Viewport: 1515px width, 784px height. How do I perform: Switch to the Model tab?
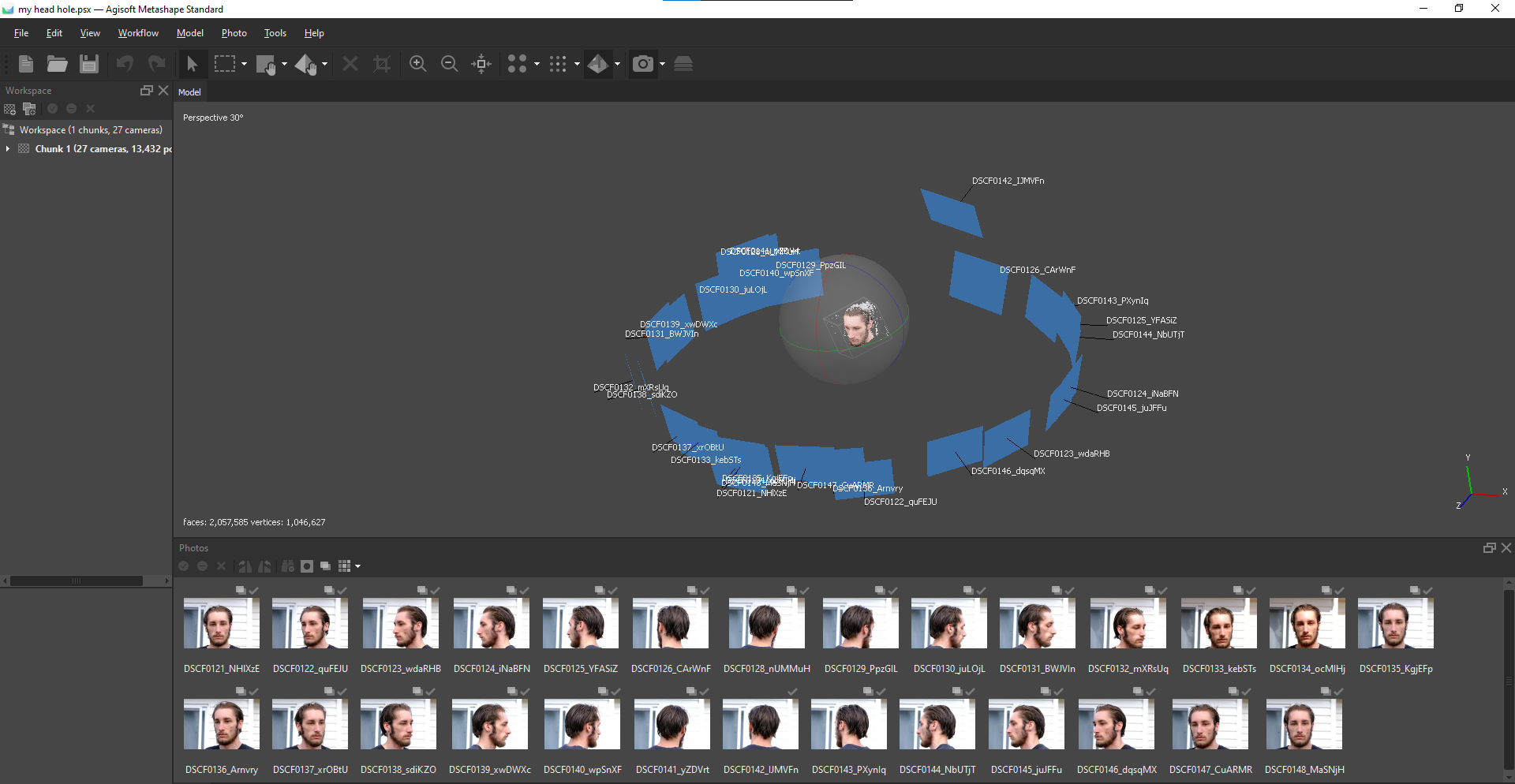tap(189, 92)
